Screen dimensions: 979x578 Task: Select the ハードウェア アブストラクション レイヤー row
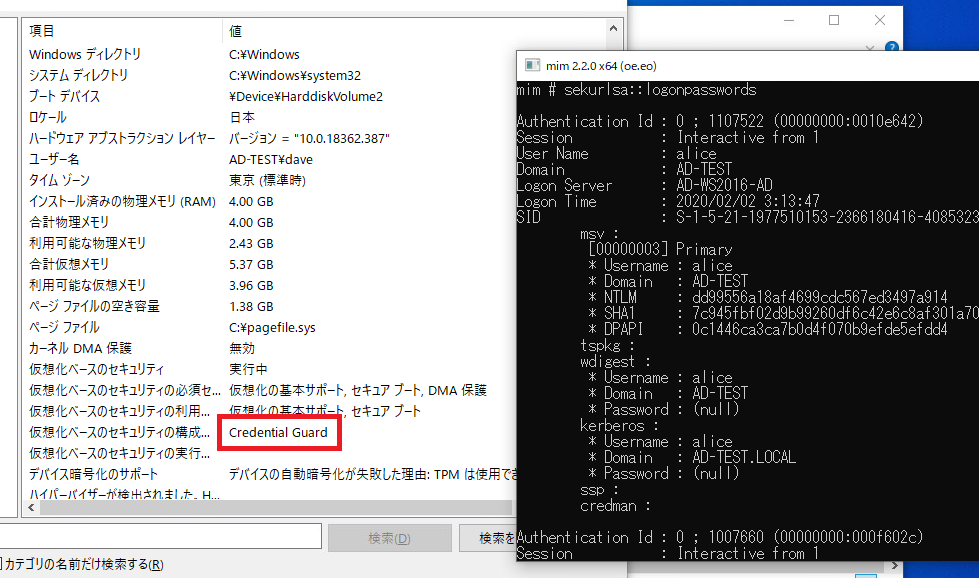272,139
